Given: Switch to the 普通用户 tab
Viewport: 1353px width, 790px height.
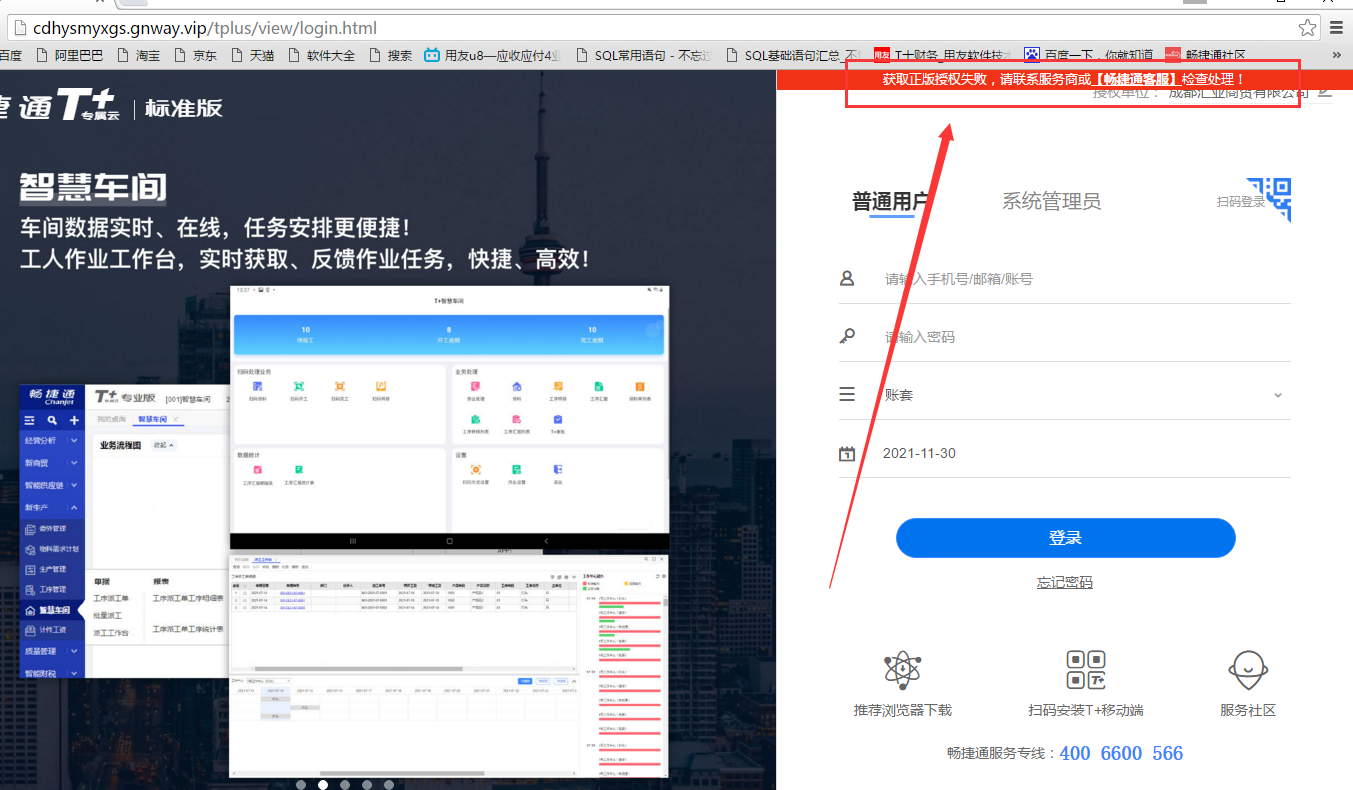Looking at the screenshot, I should pyautogui.click(x=890, y=202).
